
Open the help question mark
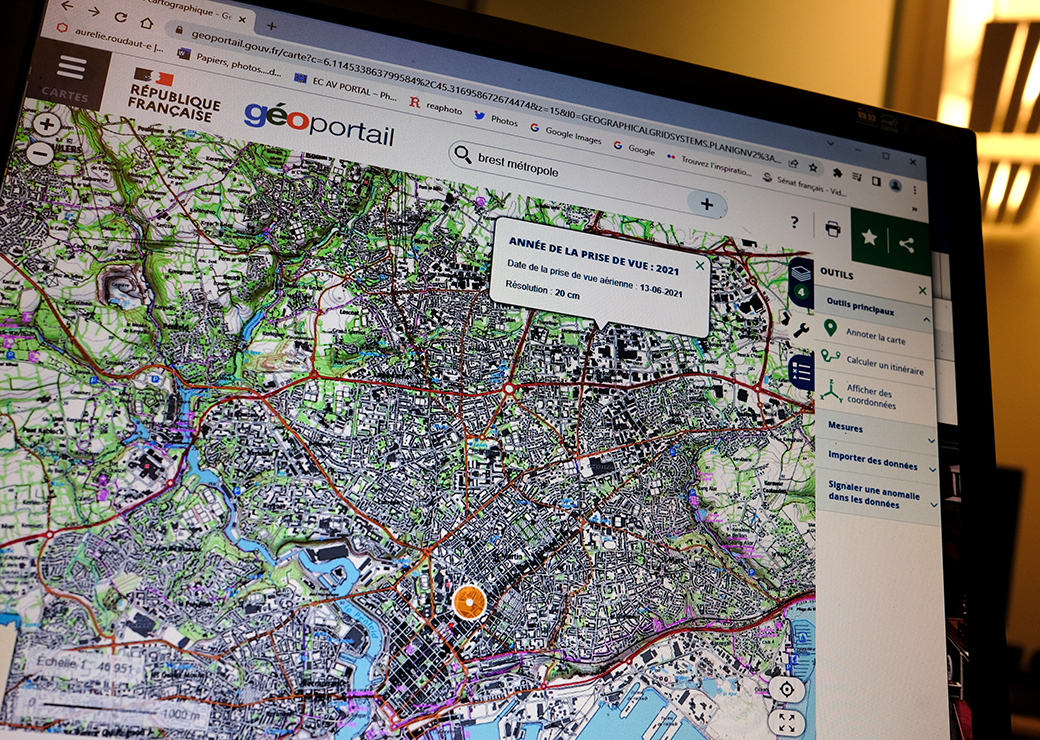coord(795,222)
